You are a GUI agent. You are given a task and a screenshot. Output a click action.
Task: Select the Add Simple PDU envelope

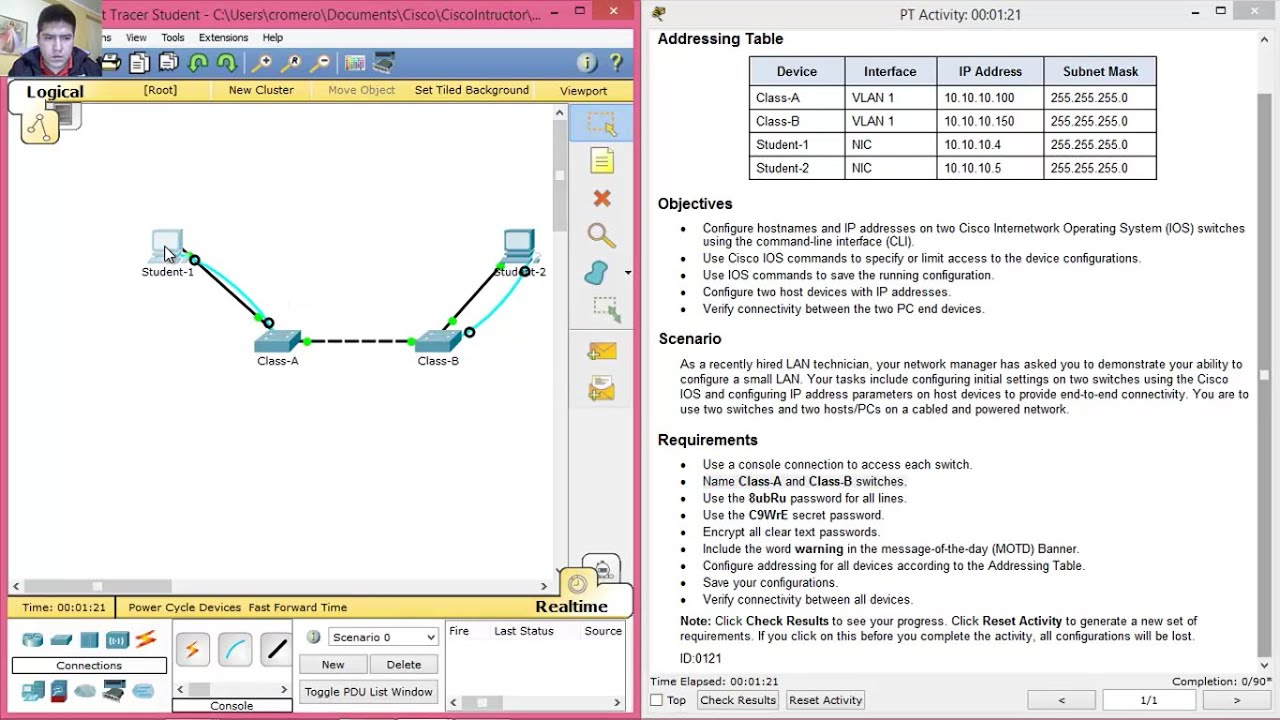pos(601,351)
